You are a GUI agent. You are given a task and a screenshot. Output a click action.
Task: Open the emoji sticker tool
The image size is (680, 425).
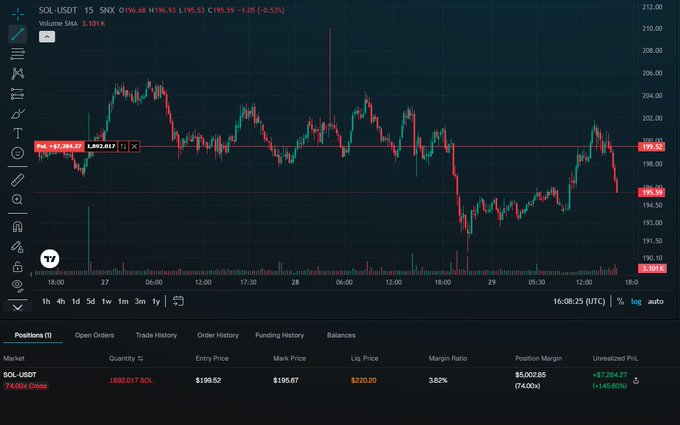click(17, 153)
